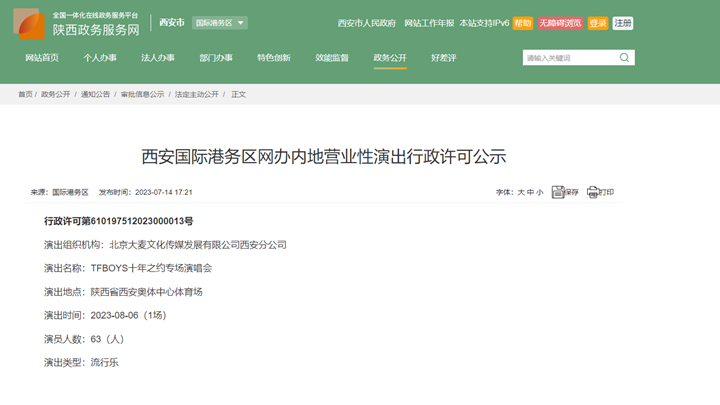Set font size to 小
This screenshot has width=720, height=405.
(x=540, y=192)
